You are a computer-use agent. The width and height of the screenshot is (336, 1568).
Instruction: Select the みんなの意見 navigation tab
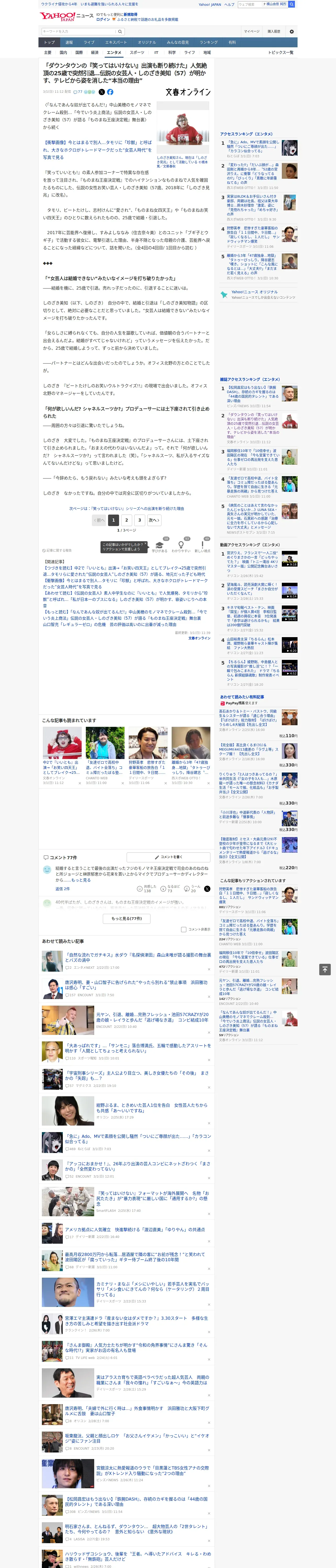point(177,43)
